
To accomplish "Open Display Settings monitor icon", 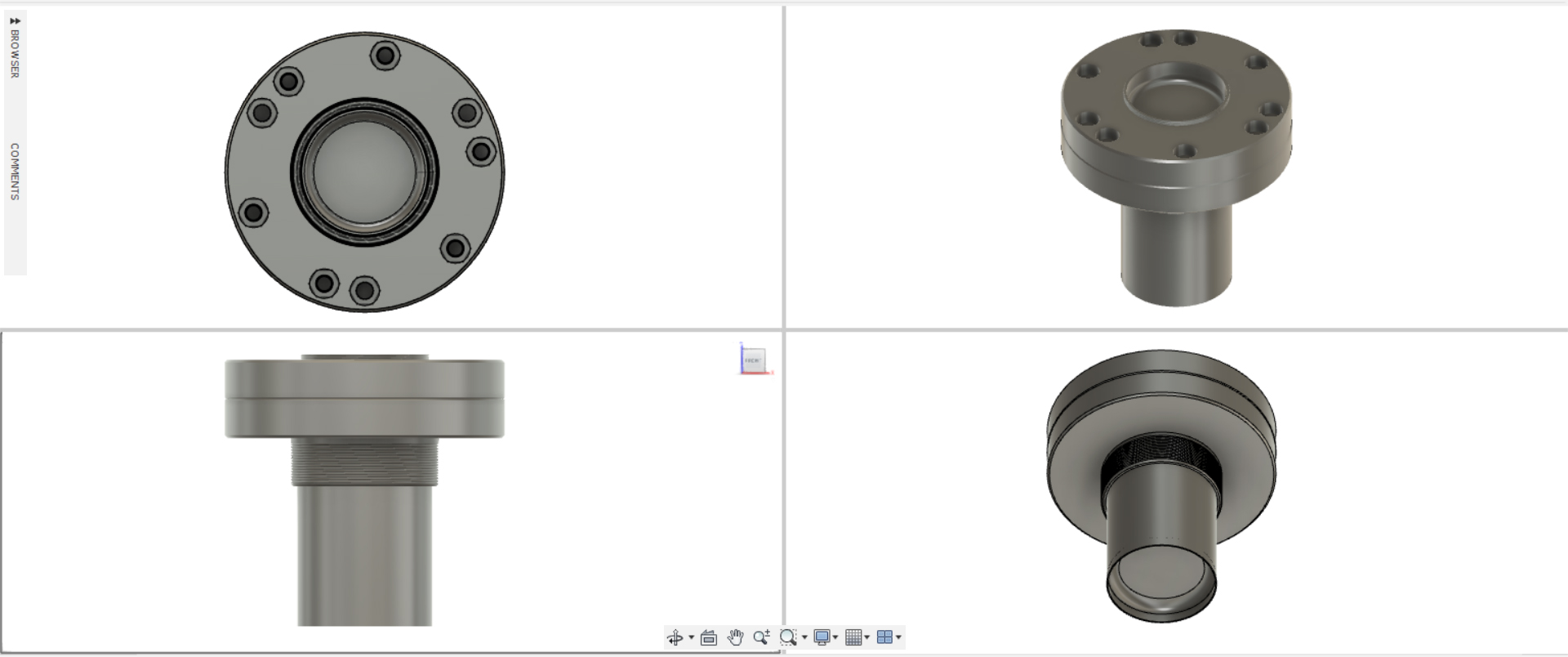I will pyautogui.click(x=822, y=637).
